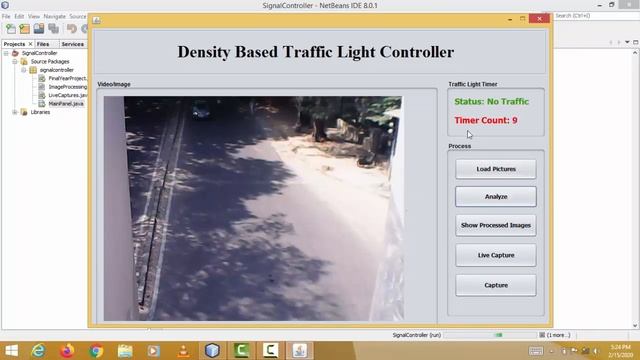The image size is (640, 360).
Task: Click the New File toolbar icon
Action: coord(11,29)
